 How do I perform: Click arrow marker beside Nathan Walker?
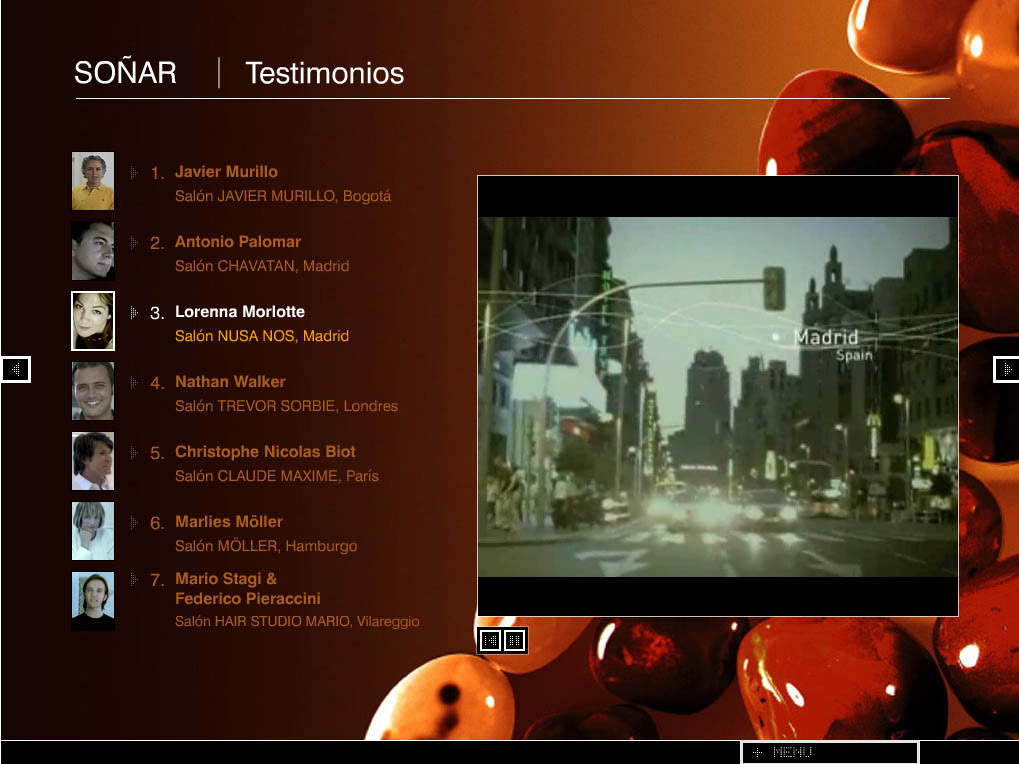(x=134, y=383)
